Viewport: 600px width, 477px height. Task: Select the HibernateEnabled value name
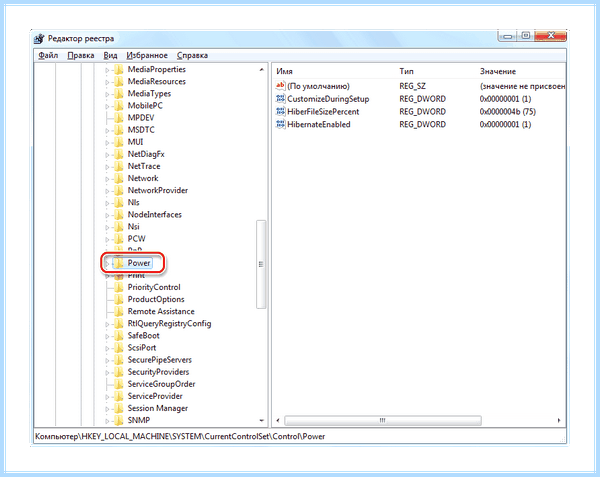click(x=319, y=124)
